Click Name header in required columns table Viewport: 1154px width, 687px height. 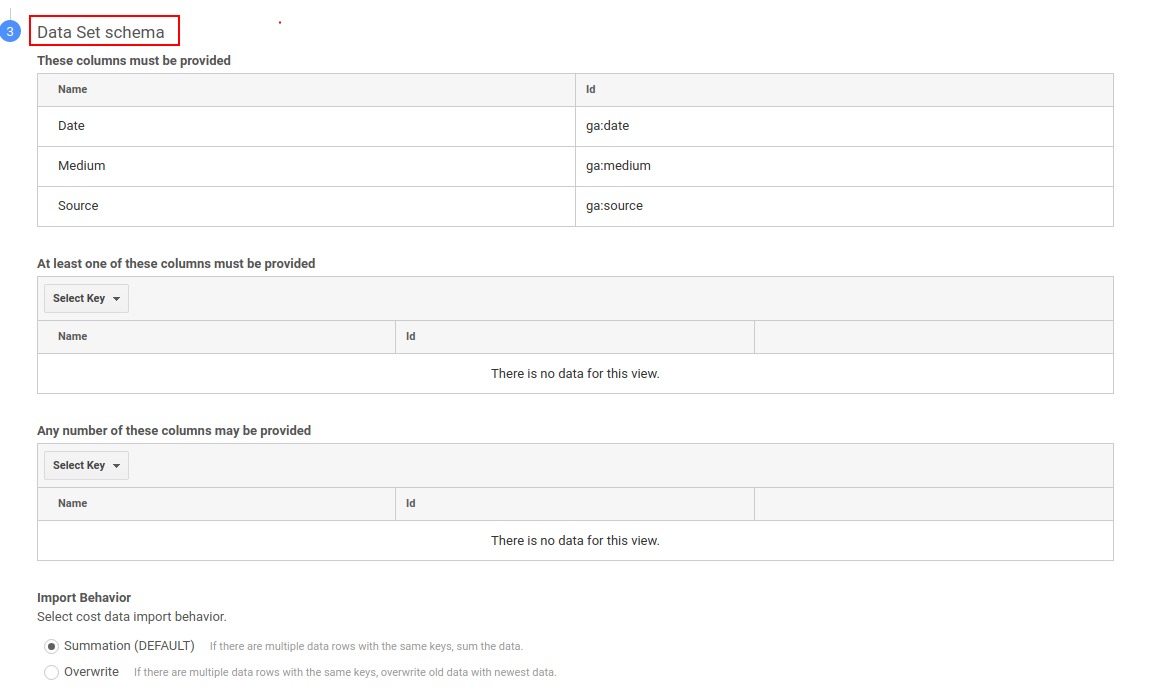[x=72, y=89]
